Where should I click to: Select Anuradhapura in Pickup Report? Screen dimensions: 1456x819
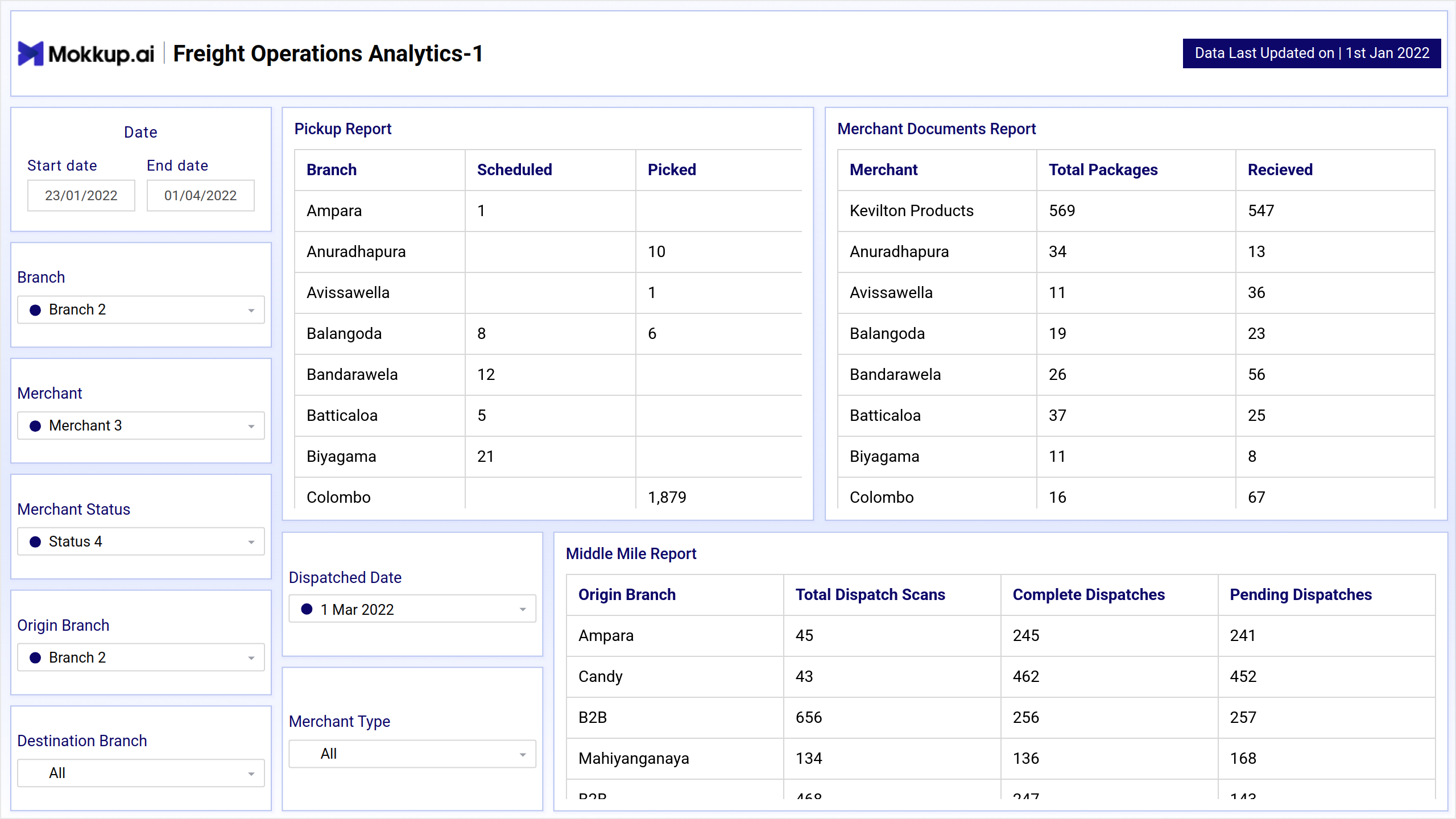click(548, 252)
